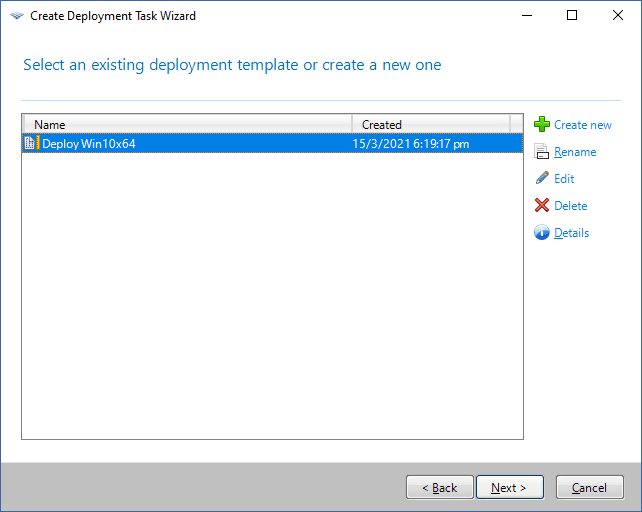
Task: Click the wizard app icon in title bar
Action: click(x=16, y=16)
